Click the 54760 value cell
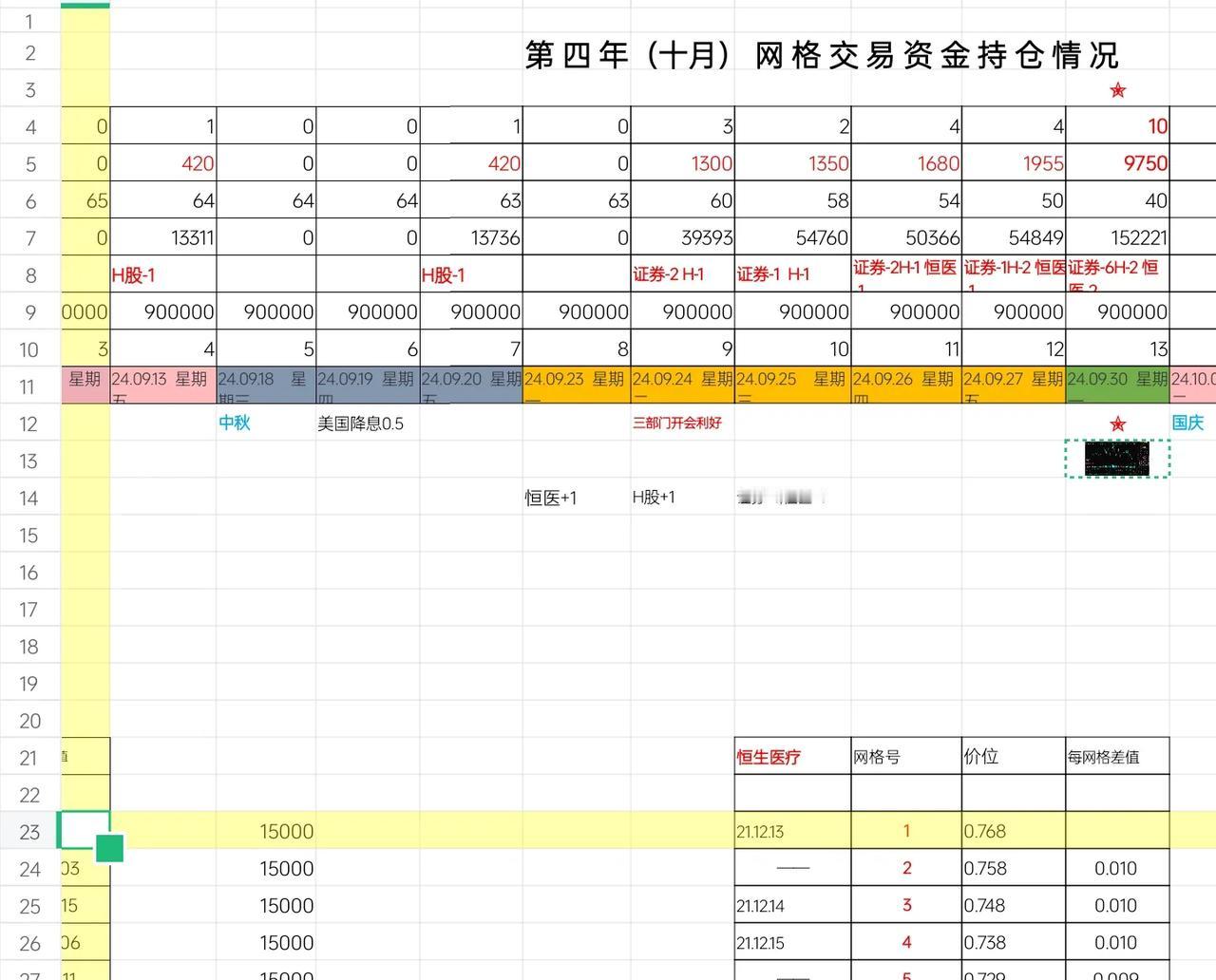The image size is (1216, 980). coord(792,237)
